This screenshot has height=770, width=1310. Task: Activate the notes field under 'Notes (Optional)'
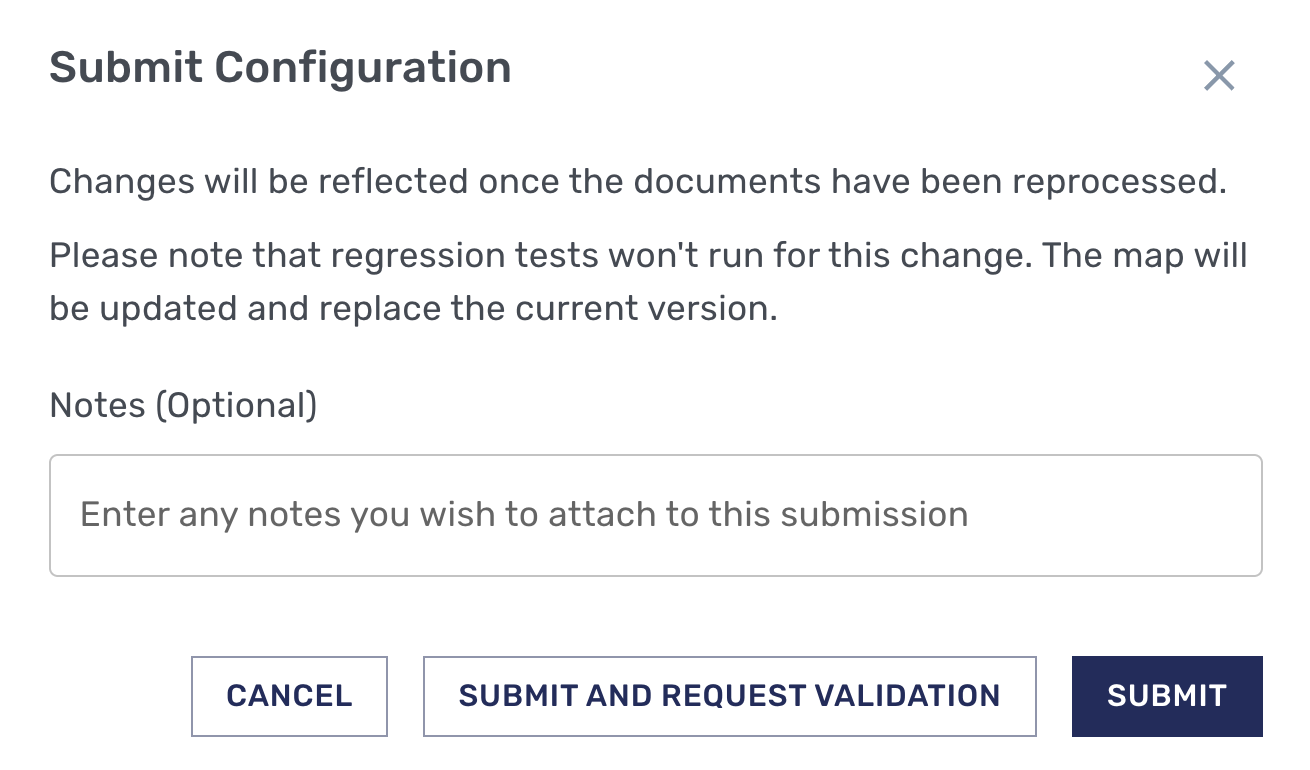coord(655,515)
